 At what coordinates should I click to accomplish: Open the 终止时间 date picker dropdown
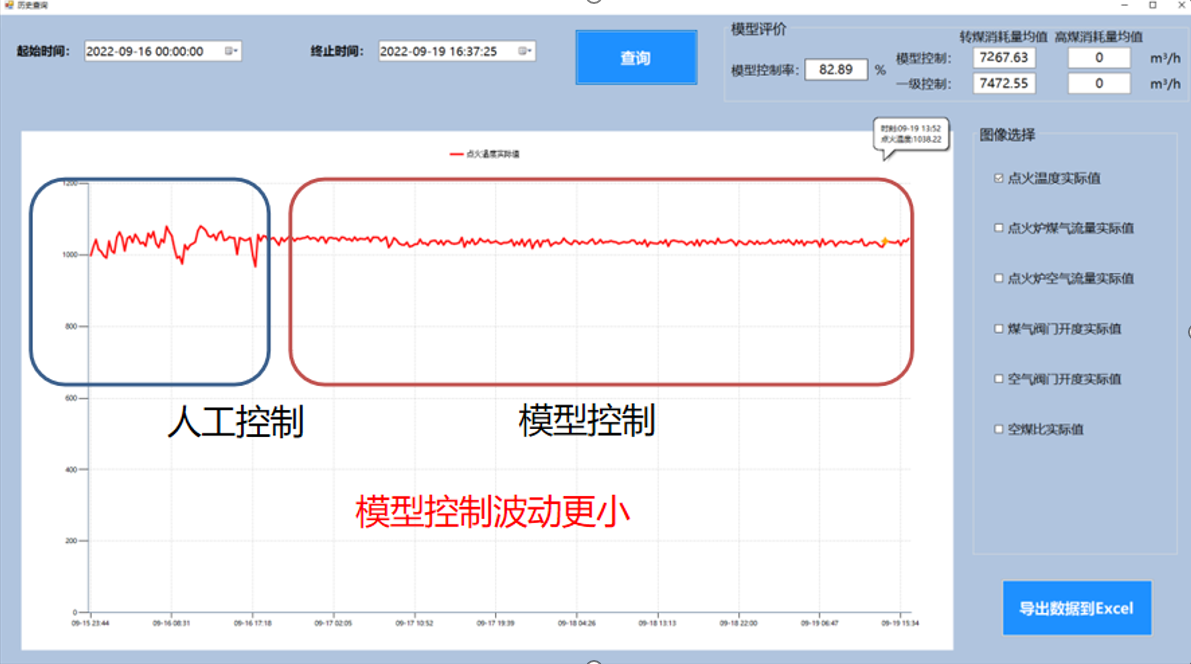tap(524, 50)
